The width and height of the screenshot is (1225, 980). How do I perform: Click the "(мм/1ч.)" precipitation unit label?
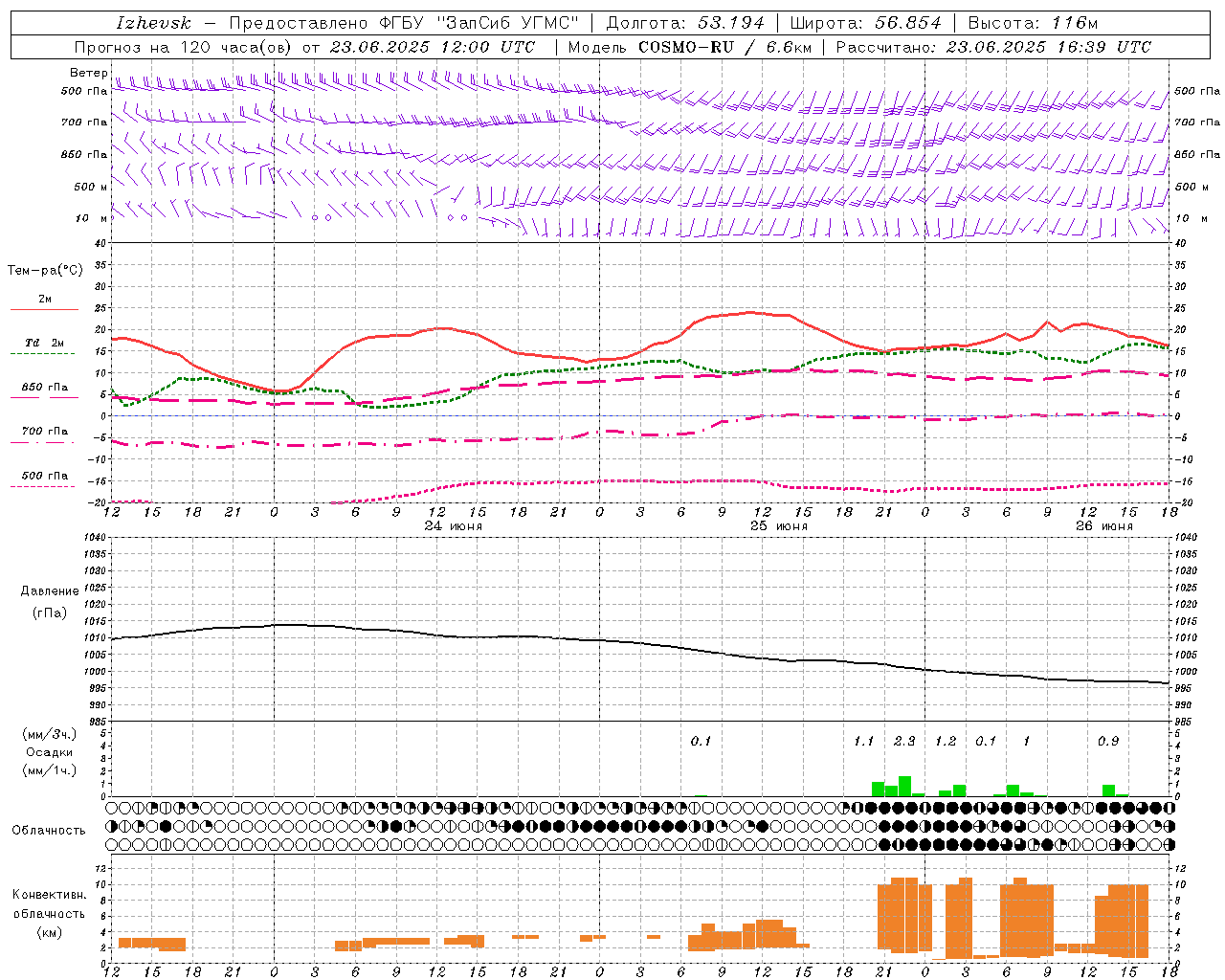[50, 770]
